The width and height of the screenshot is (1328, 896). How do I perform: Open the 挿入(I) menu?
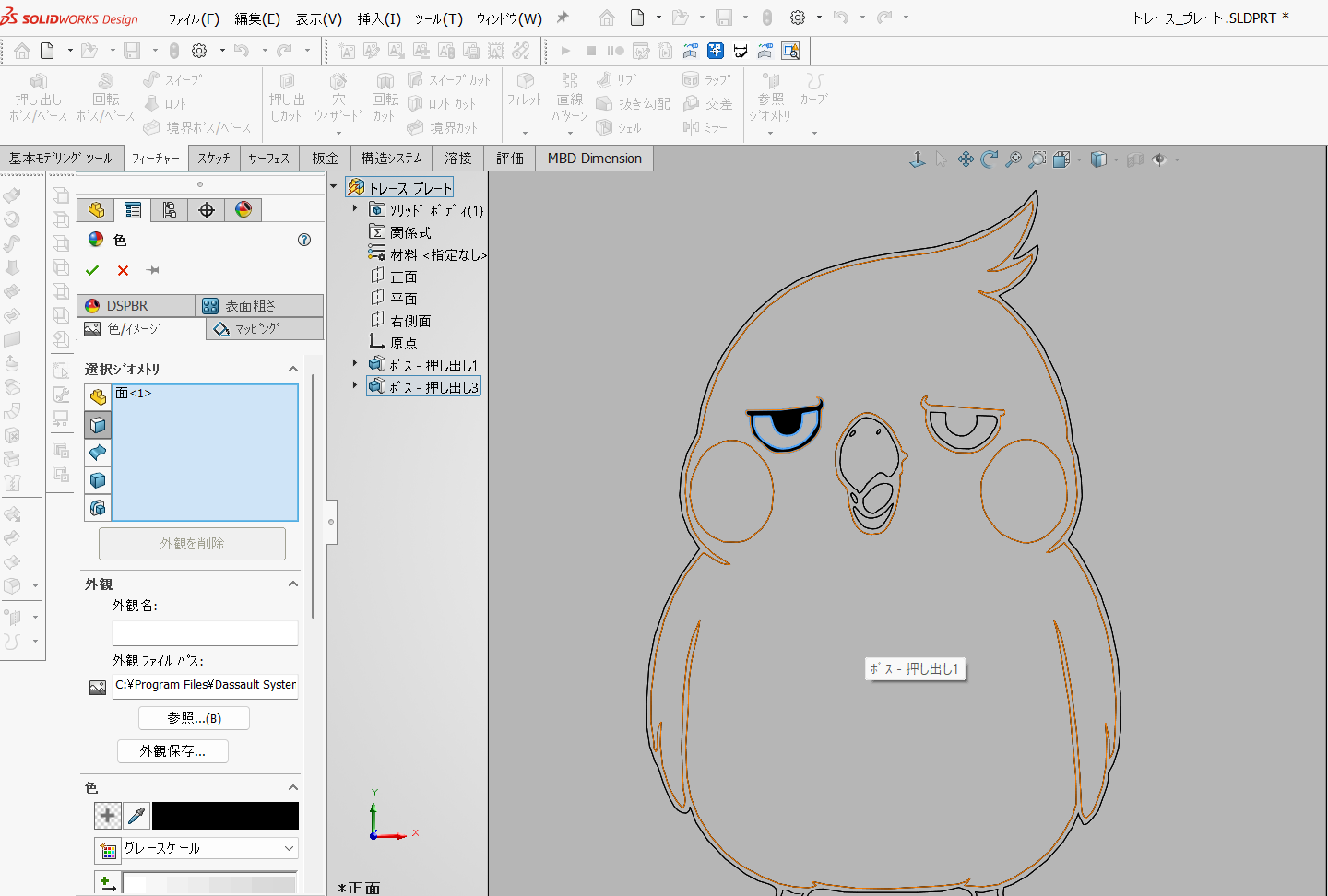(379, 18)
